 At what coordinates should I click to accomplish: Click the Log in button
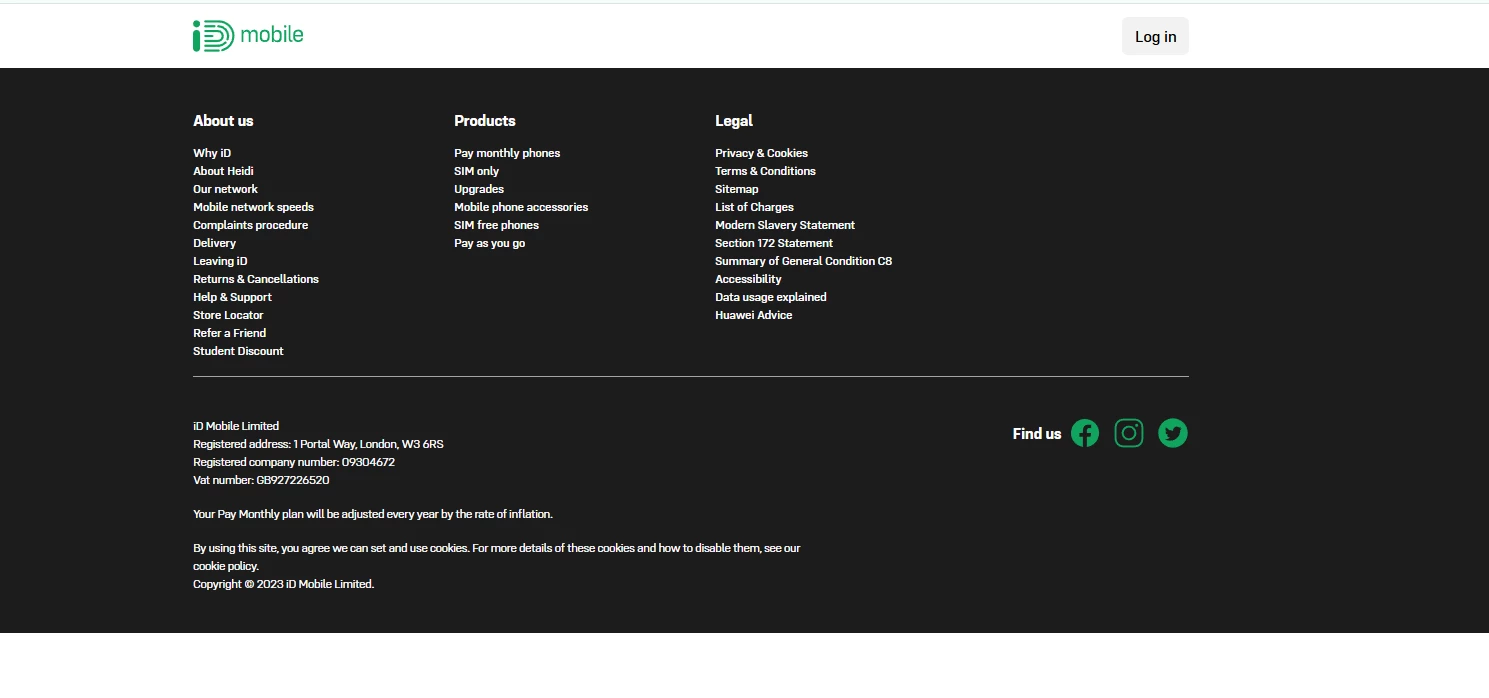pyautogui.click(x=1155, y=36)
